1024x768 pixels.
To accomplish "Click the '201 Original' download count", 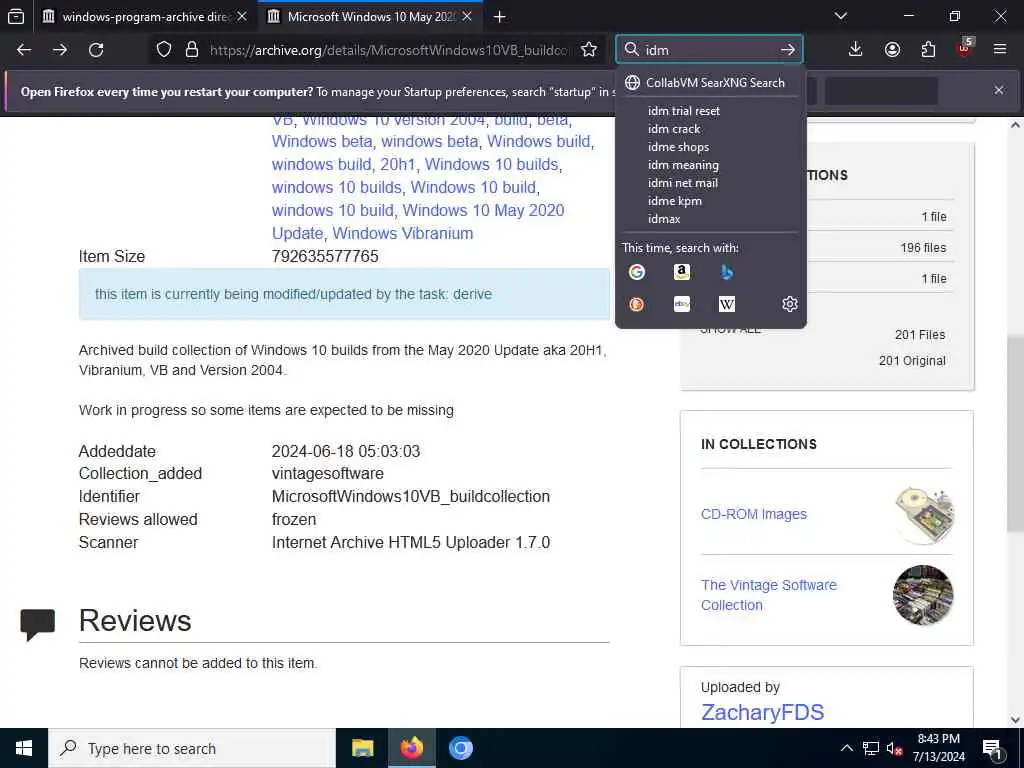I will (x=912, y=360).
